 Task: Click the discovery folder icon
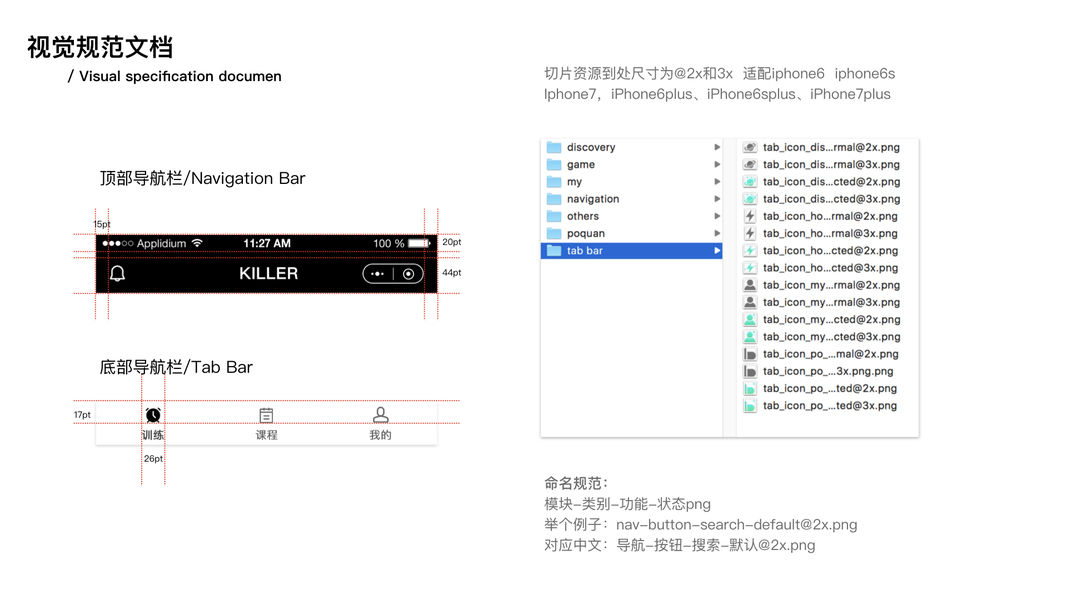click(554, 147)
